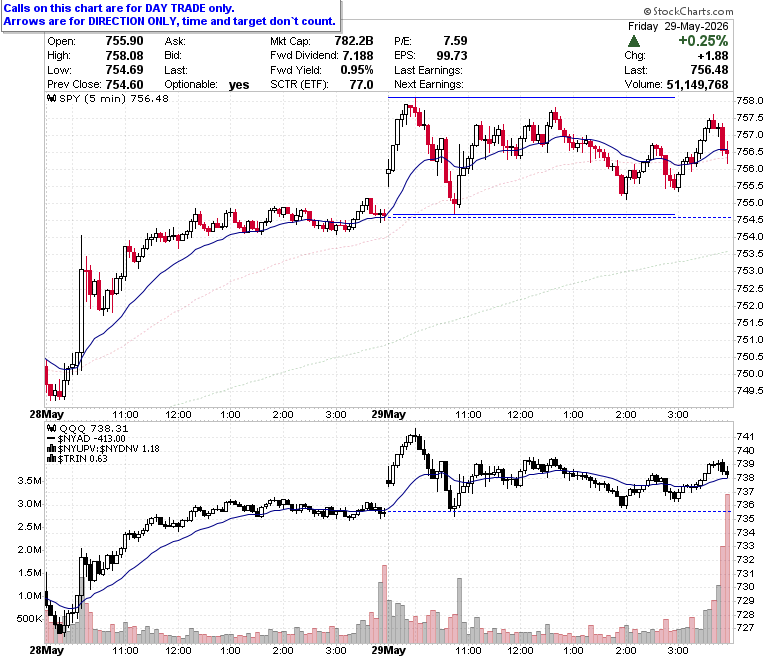Click the +0.25% percent change value
This screenshot has width=780, height=659.
click(x=703, y=41)
